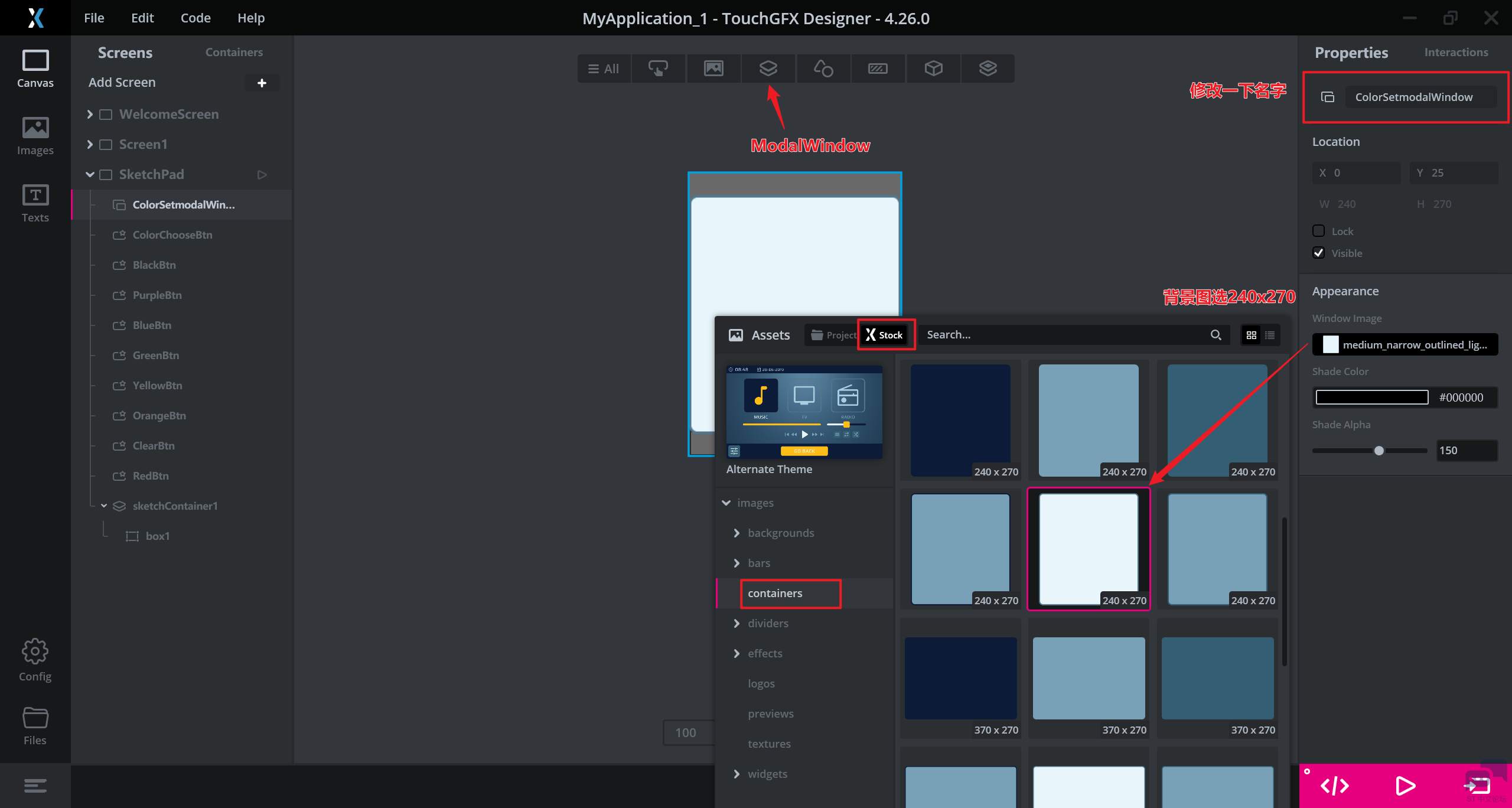Viewport: 1512px width, 808px height.
Task: Open the Images sidebar panel
Action: tap(35, 135)
